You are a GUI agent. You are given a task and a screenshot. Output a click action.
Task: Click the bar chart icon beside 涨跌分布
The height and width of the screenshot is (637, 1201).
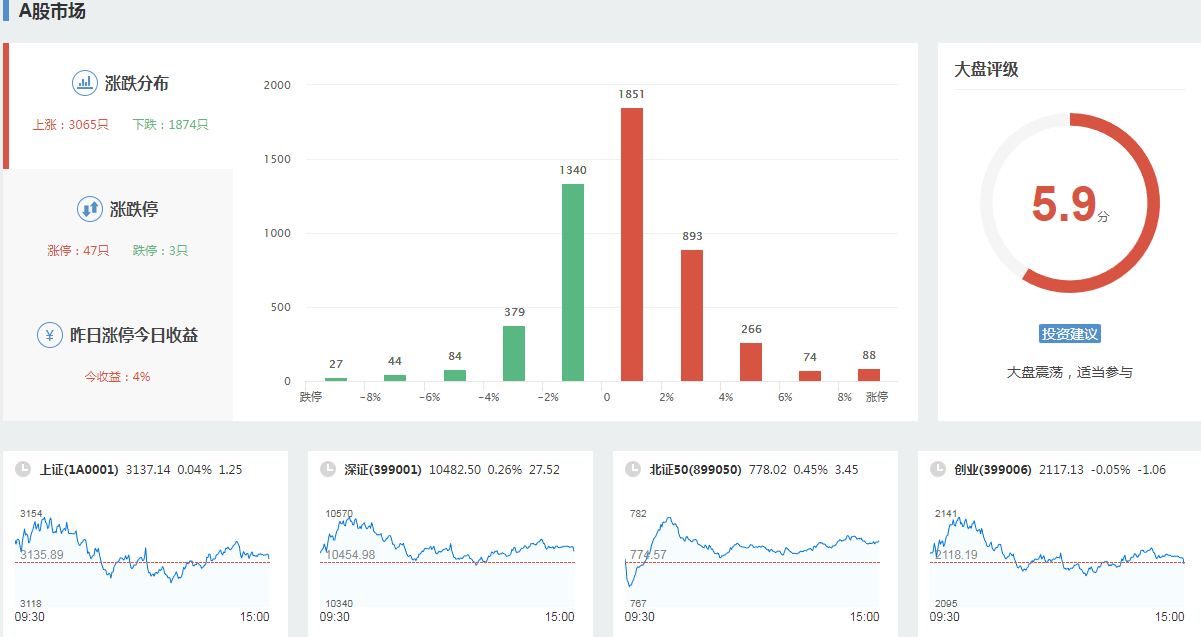pos(85,83)
